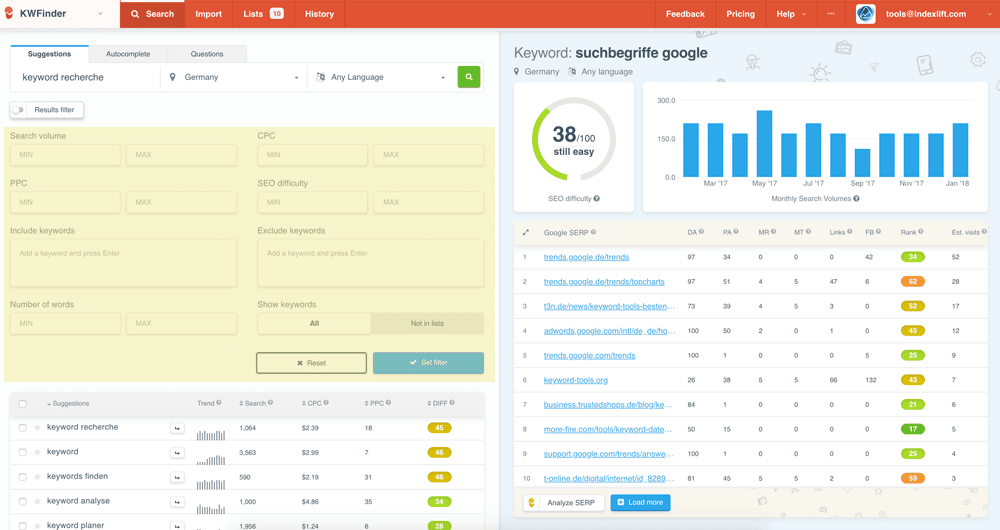
Task: Toggle the Results filter switch
Action: coord(18,110)
